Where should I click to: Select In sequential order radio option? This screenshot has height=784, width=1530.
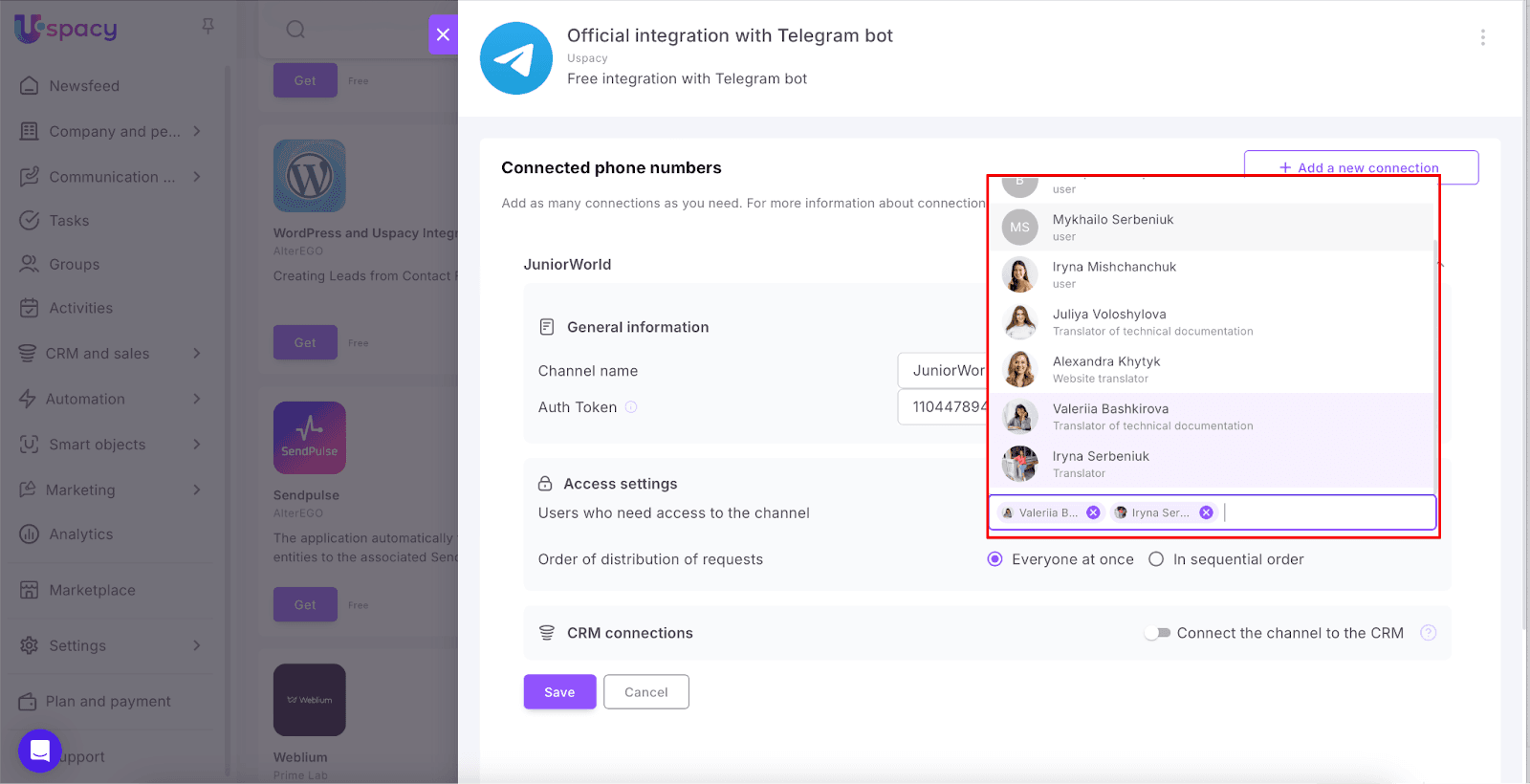(1156, 559)
